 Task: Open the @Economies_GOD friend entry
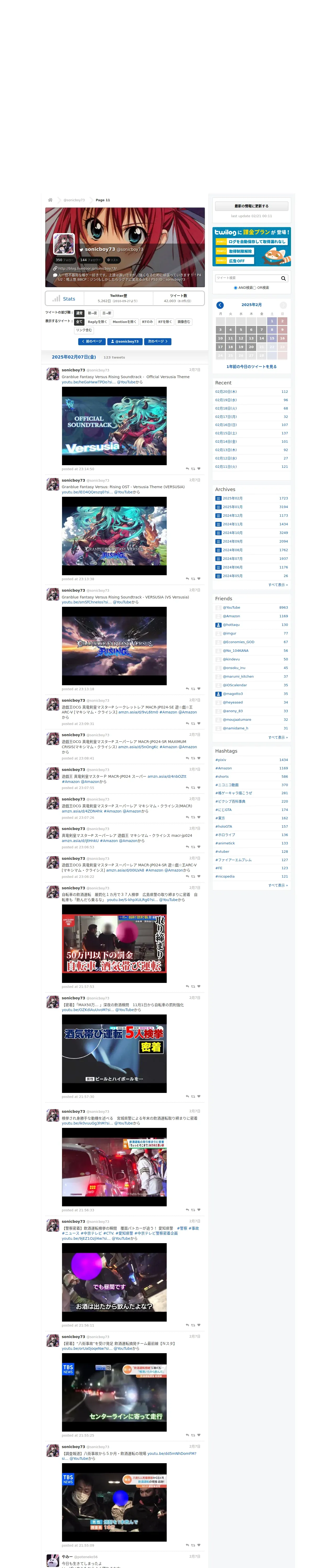(x=238, y=642)
